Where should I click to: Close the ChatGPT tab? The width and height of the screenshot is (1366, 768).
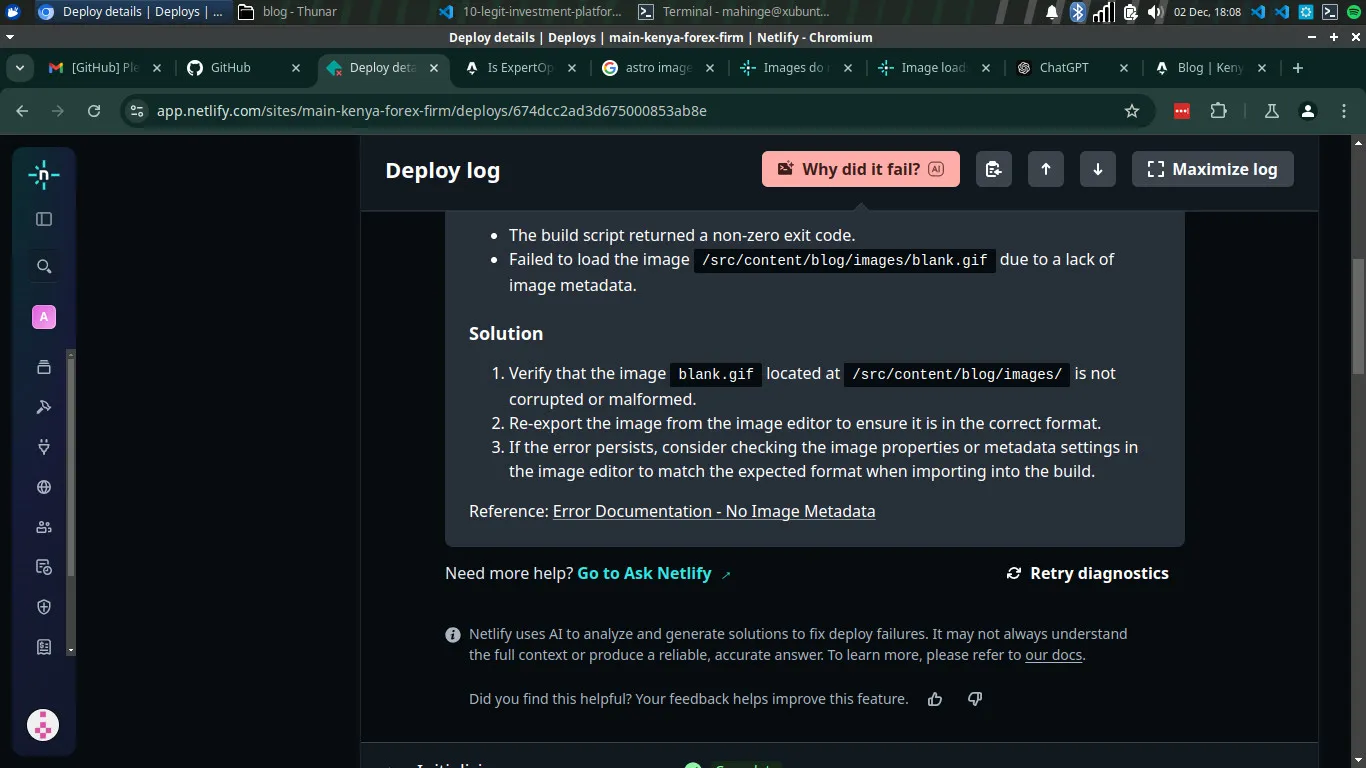(1124, 68)
